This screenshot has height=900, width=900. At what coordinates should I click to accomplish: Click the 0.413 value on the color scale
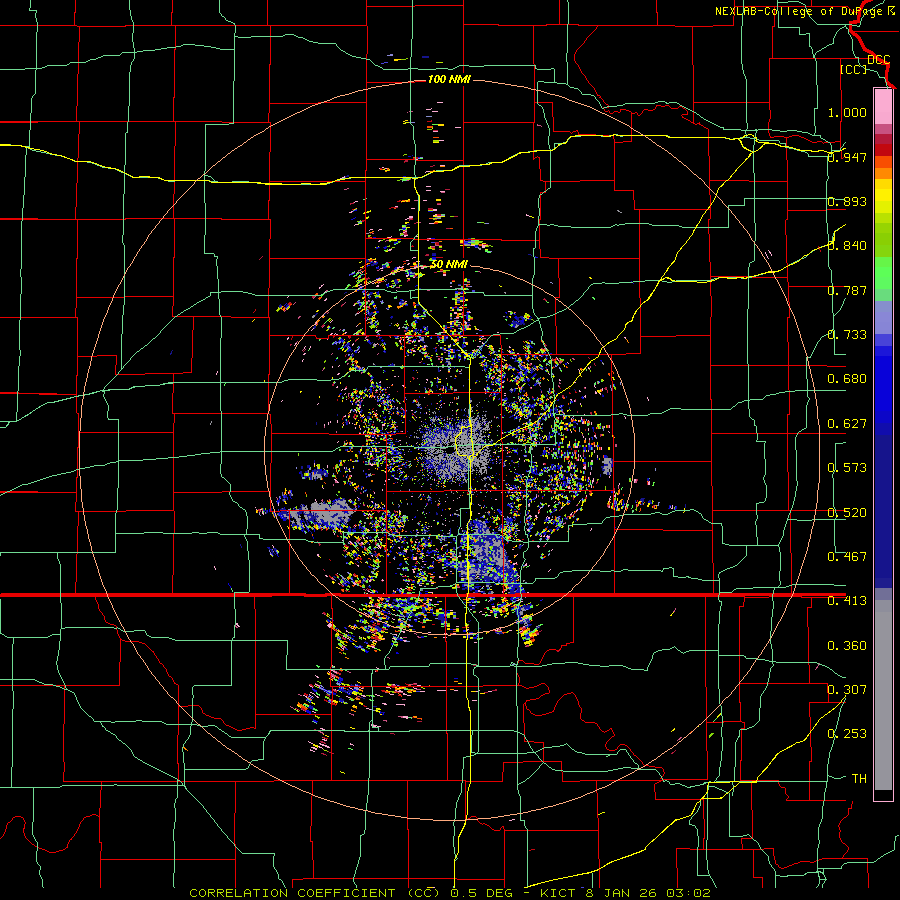[x=847, y=601]
